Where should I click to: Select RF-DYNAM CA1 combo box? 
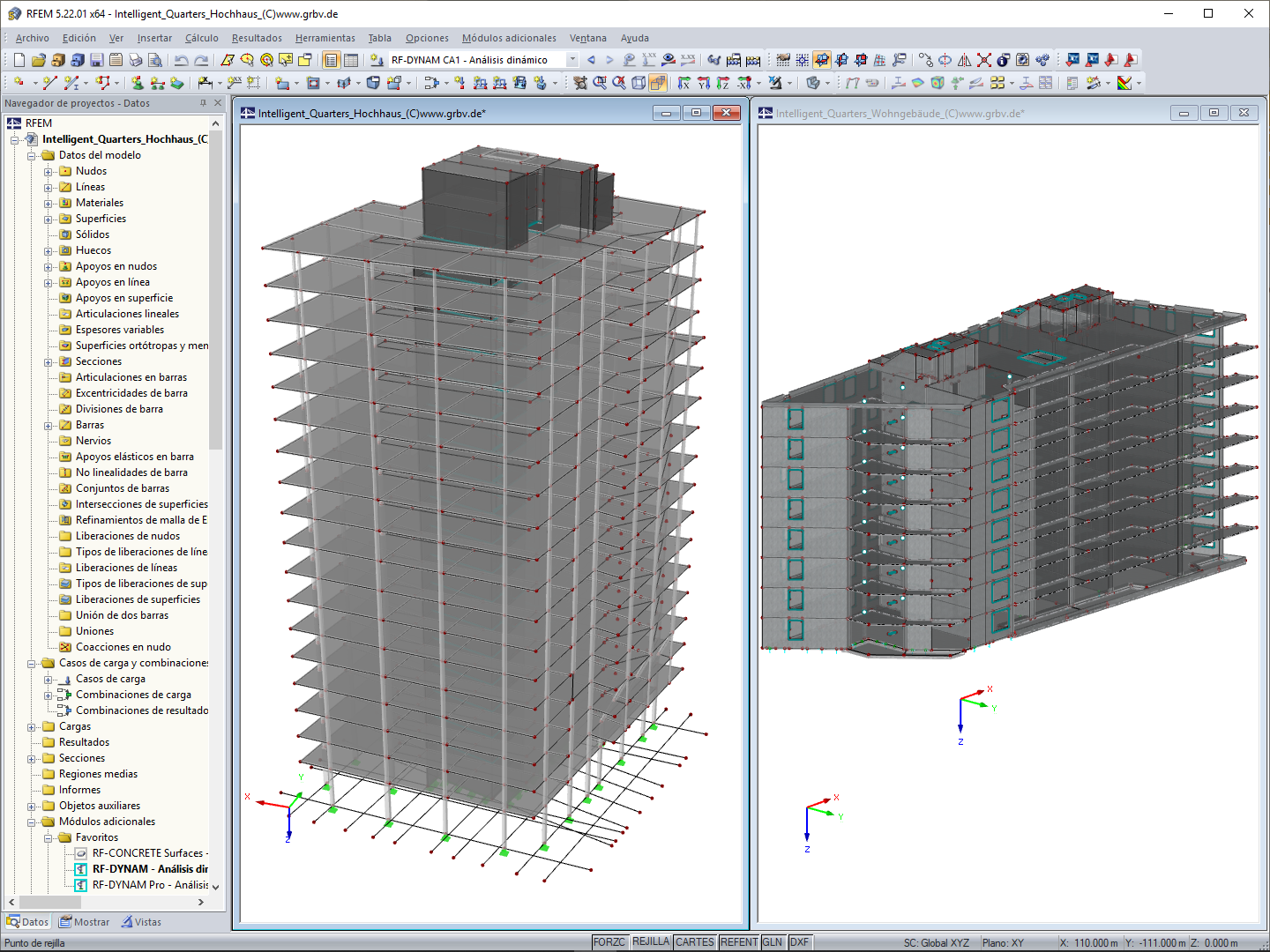pyautogui.click(x=483, y=60)
